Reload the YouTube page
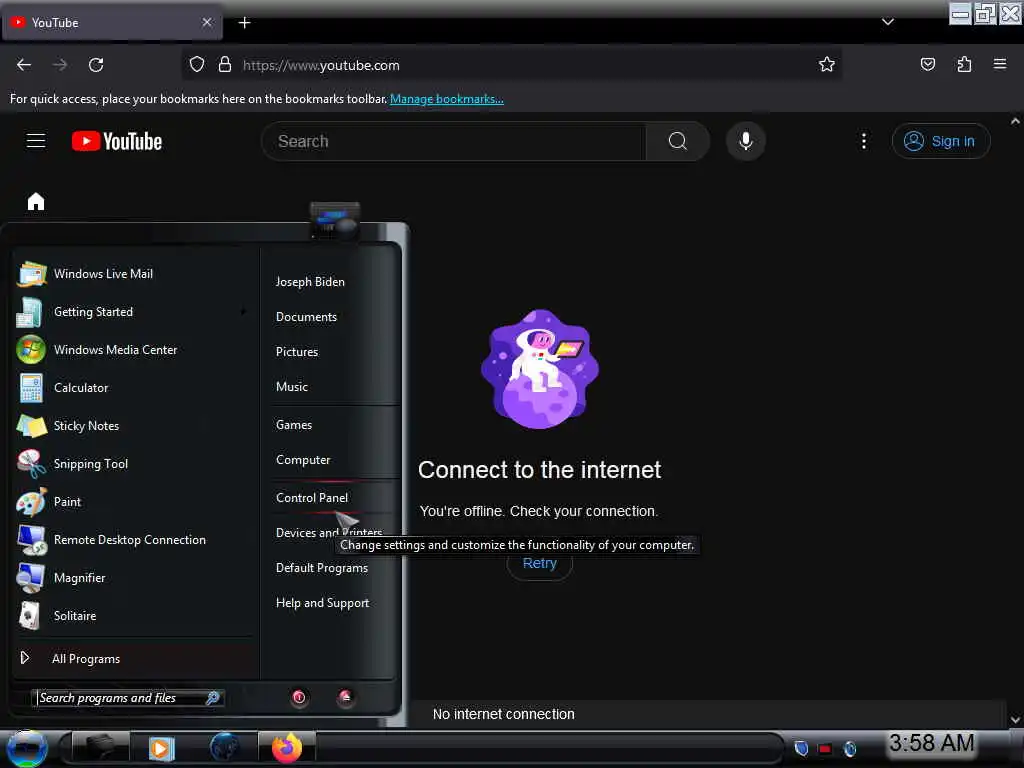The width and height of the screenshot is (1024, 768). tap(96, 65)
